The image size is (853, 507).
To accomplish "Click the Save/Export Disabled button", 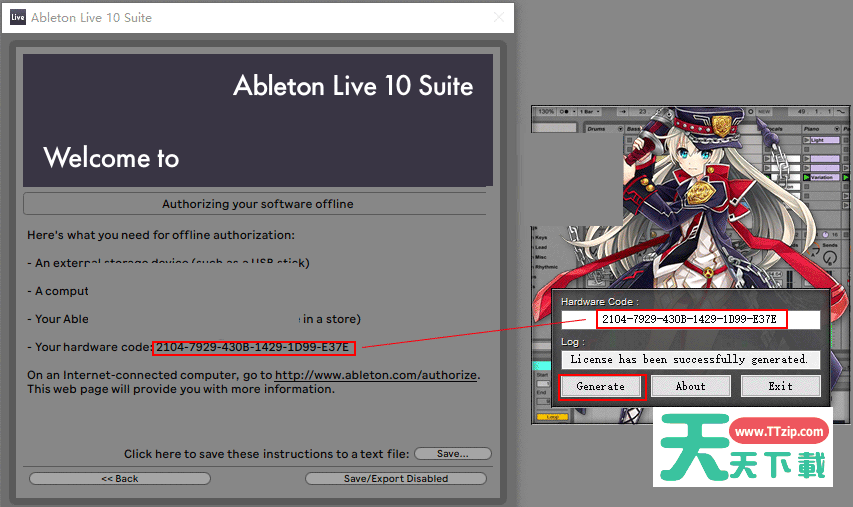I will (396, 479).
